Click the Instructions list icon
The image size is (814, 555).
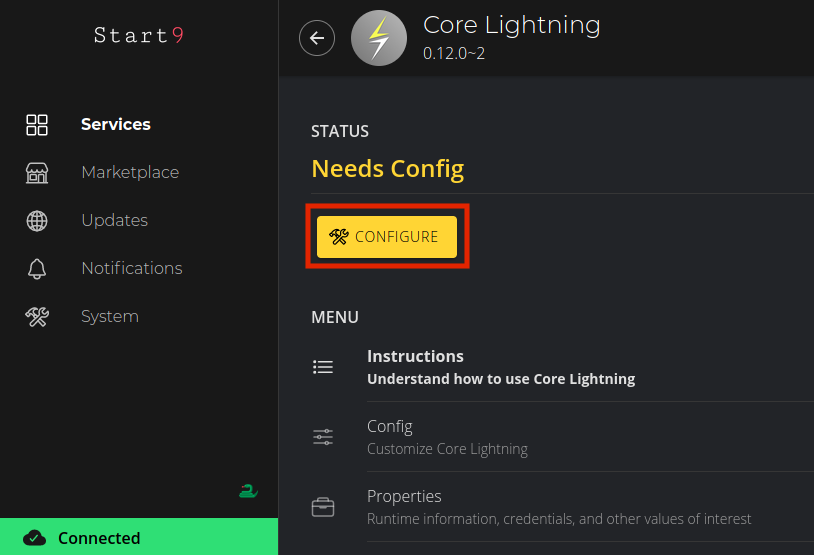323,367
